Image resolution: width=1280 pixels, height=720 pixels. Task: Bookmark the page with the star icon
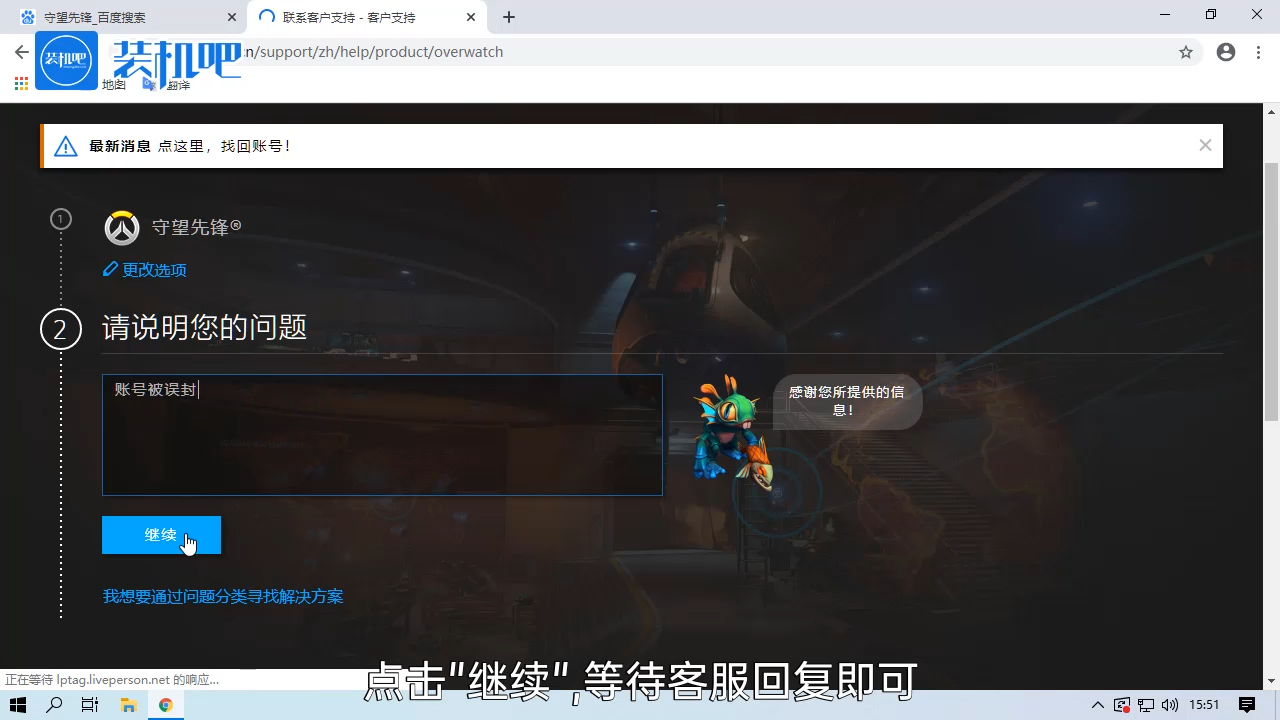[x=1186, y=52]
